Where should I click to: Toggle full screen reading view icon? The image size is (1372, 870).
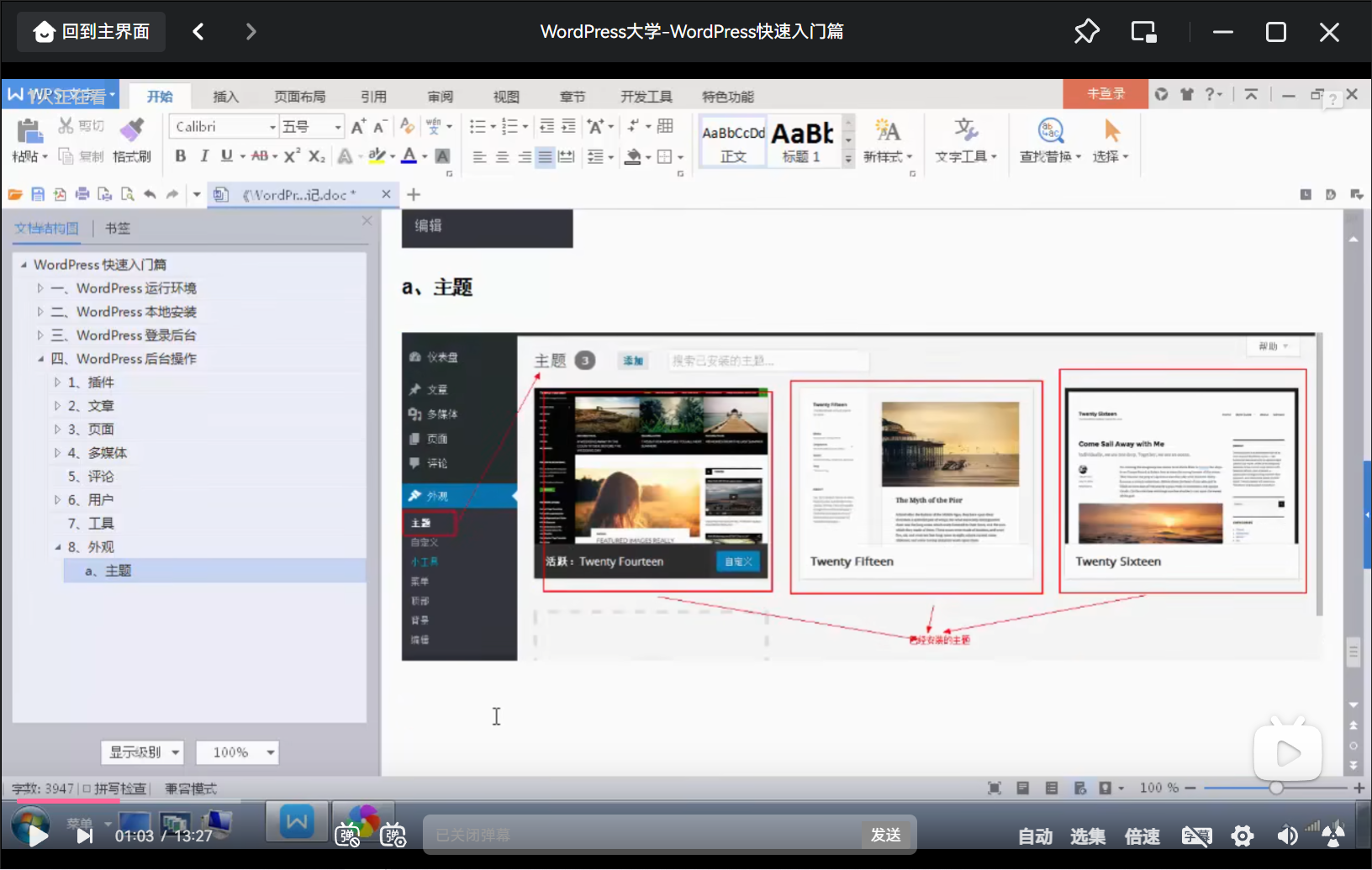click(x=994, y=788)
